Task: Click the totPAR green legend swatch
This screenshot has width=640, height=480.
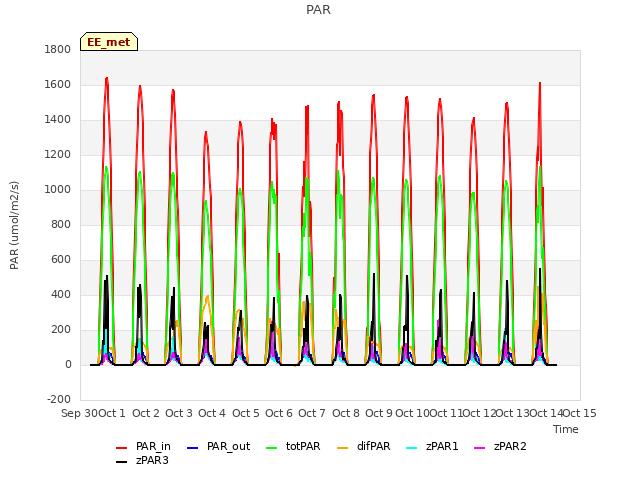Action: [271, 448]
